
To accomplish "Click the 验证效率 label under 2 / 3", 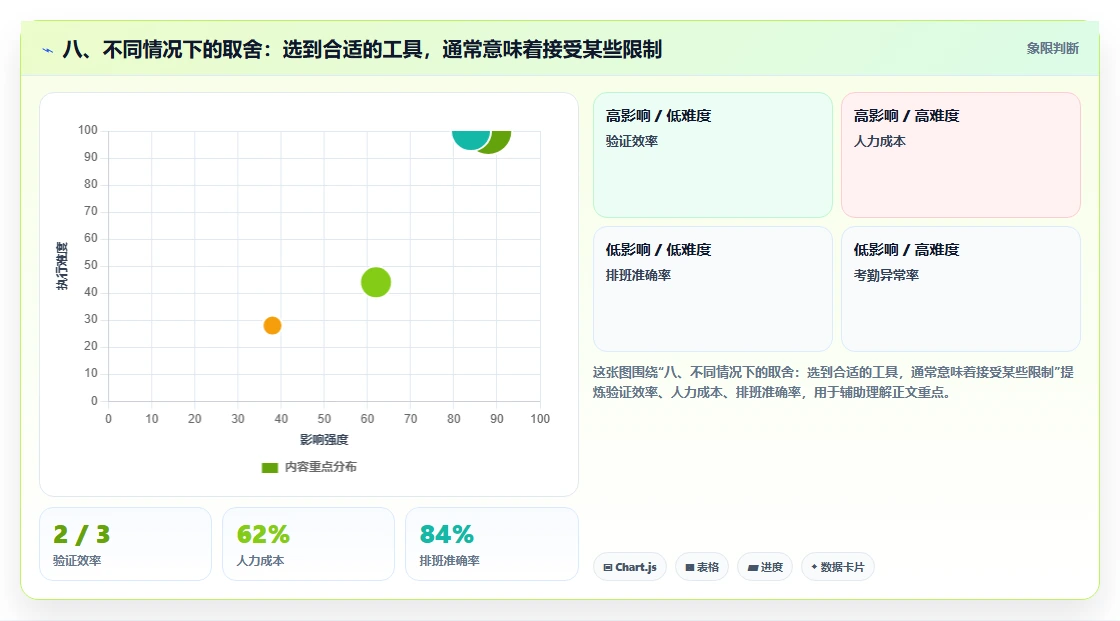I will click(x=77, y=561).
